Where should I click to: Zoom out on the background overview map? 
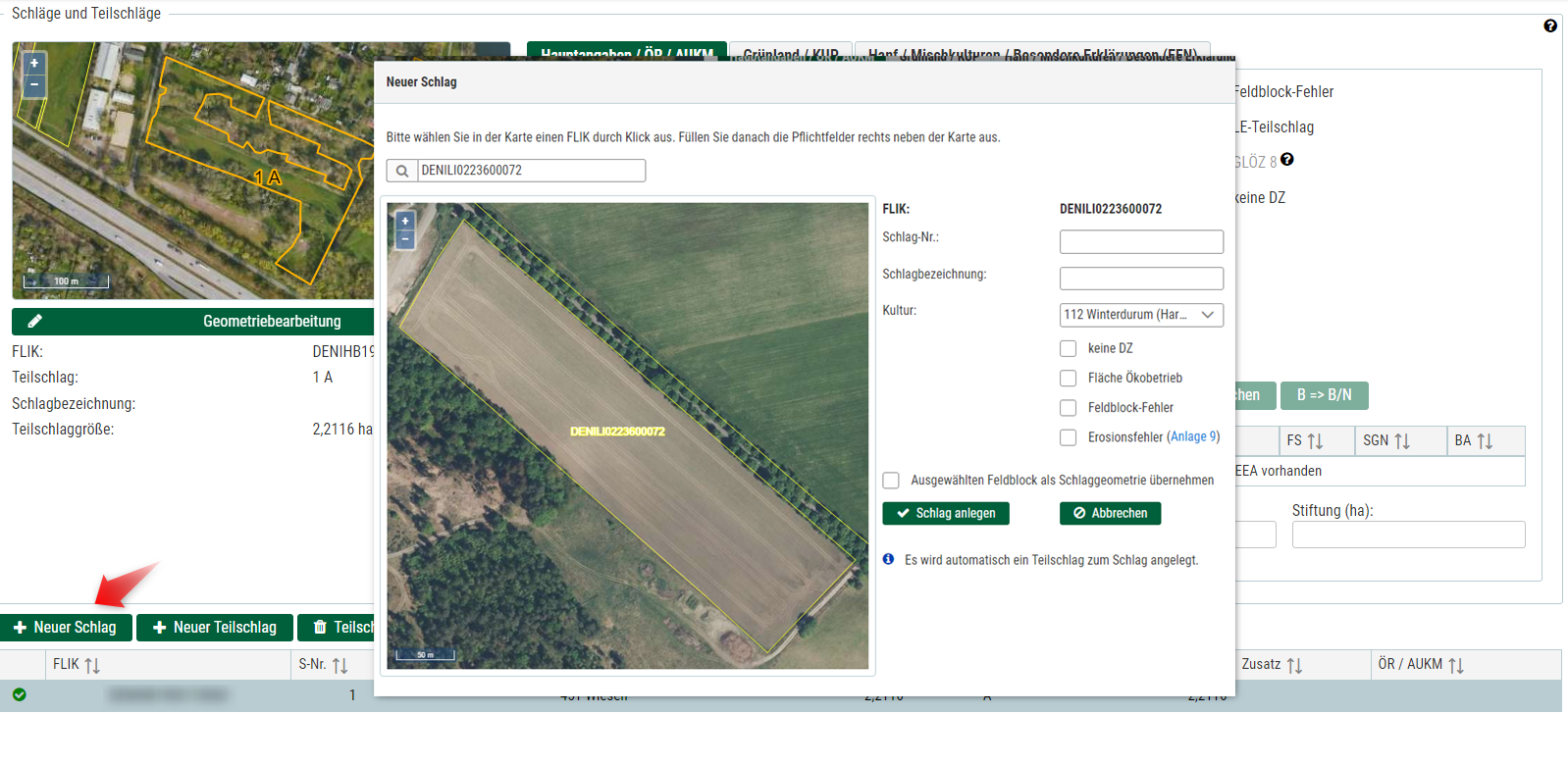tap(34, 85)
